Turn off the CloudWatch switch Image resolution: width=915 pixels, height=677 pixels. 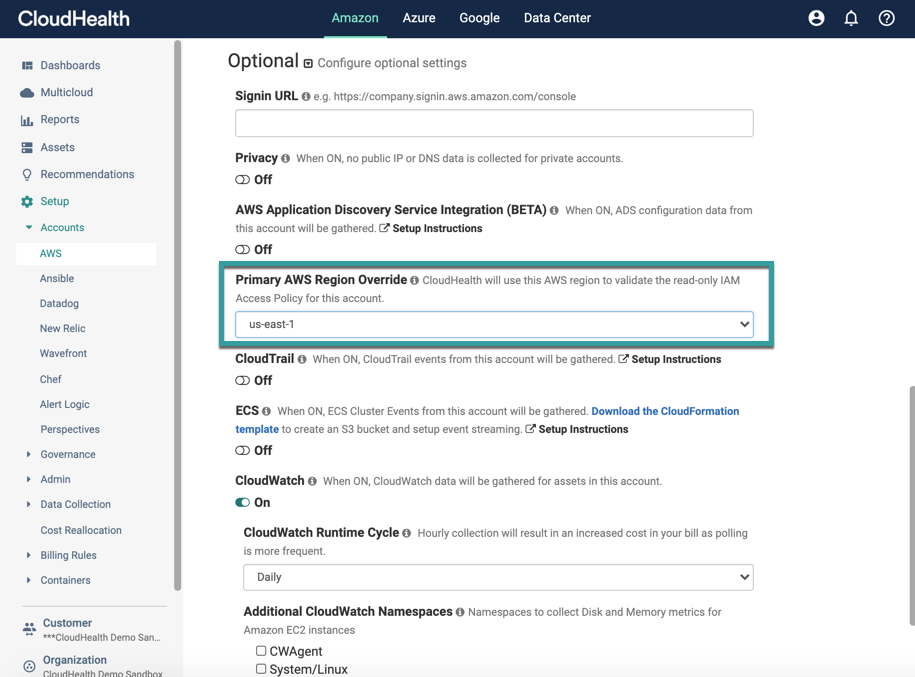coord(242,502)
